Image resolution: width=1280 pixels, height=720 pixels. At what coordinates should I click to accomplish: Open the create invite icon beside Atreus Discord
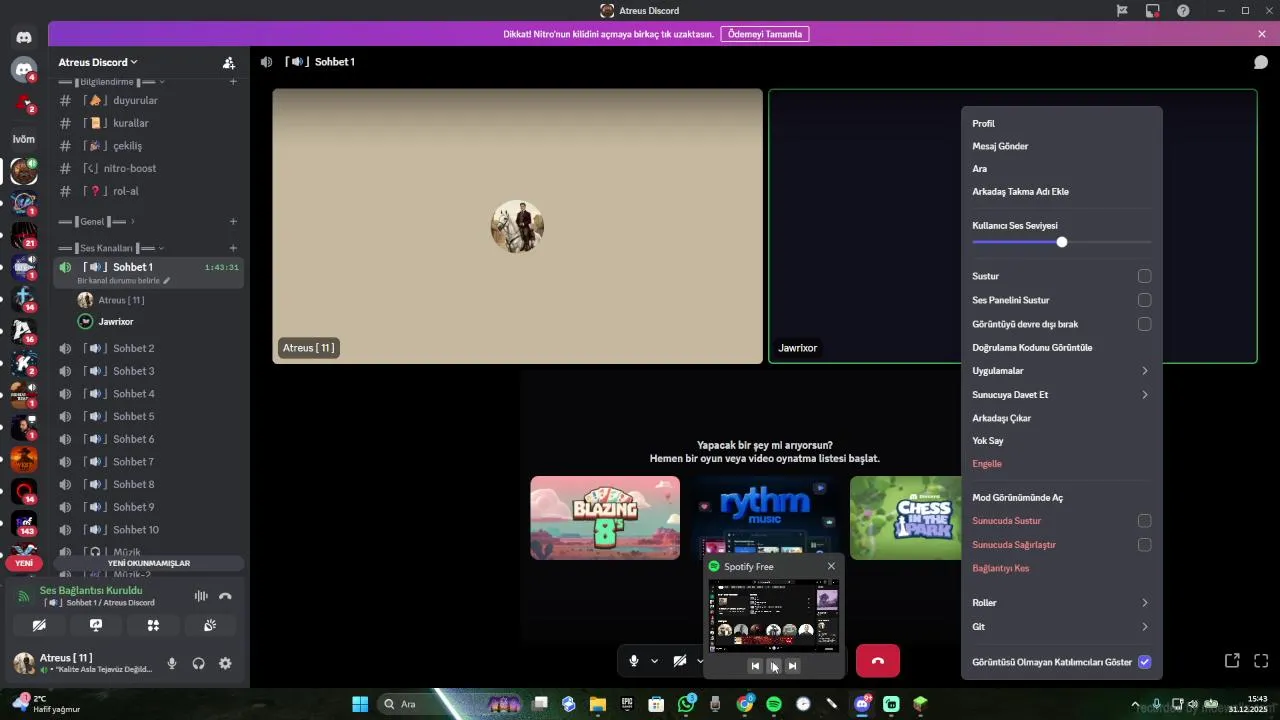point(229,62)
